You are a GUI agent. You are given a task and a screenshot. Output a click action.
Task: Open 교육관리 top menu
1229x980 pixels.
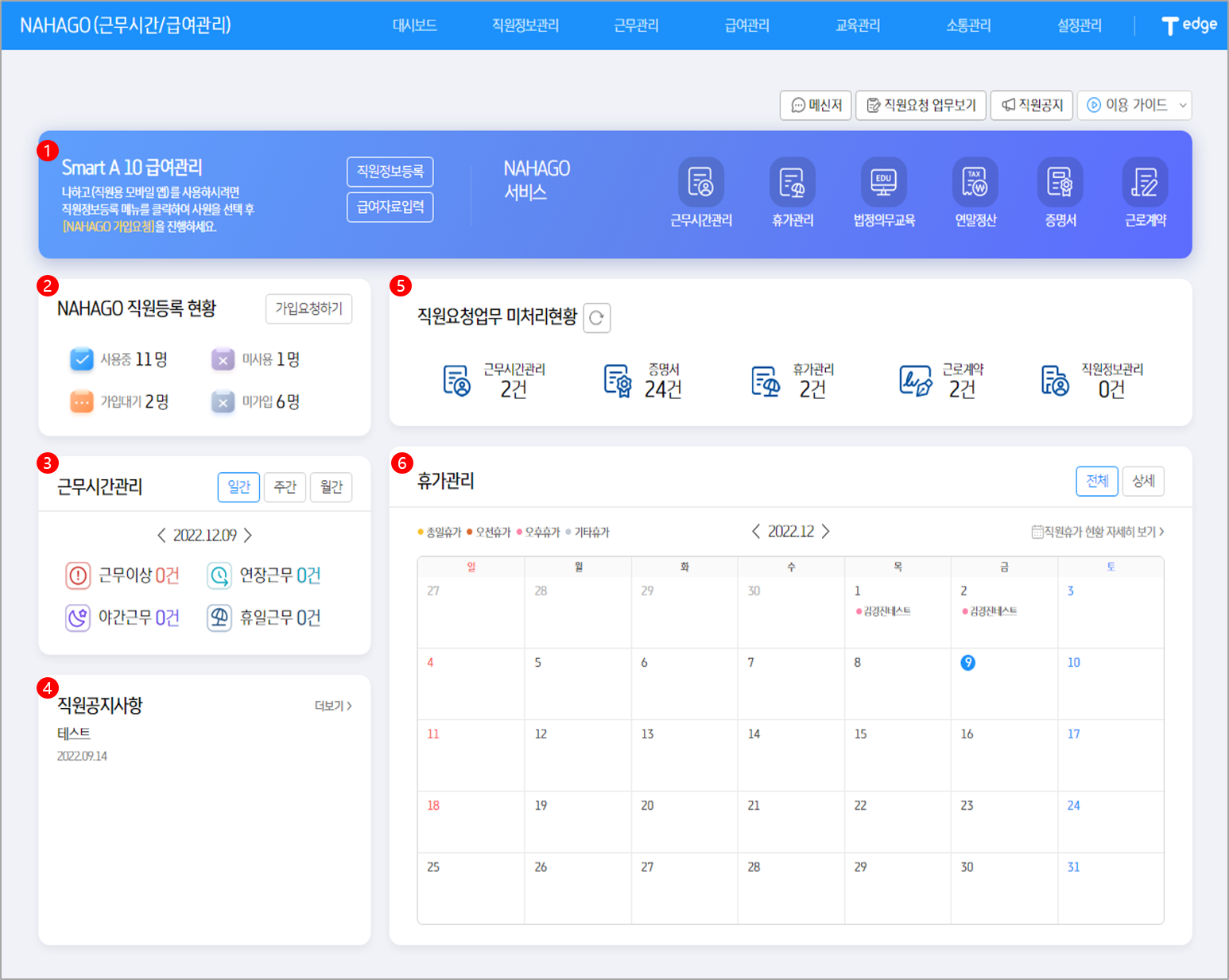tap(858, 25)
